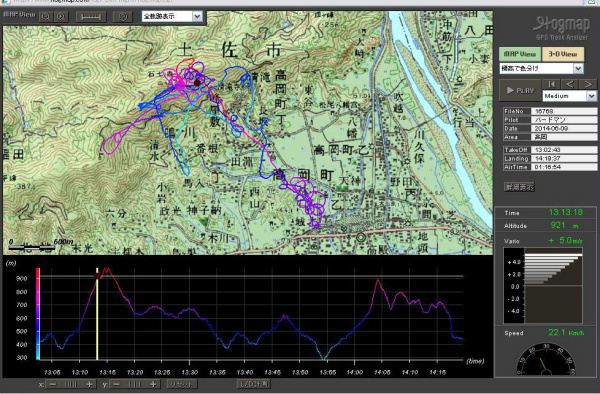
Task: Step backward with the left arrow icon
Action: [570, 84]
